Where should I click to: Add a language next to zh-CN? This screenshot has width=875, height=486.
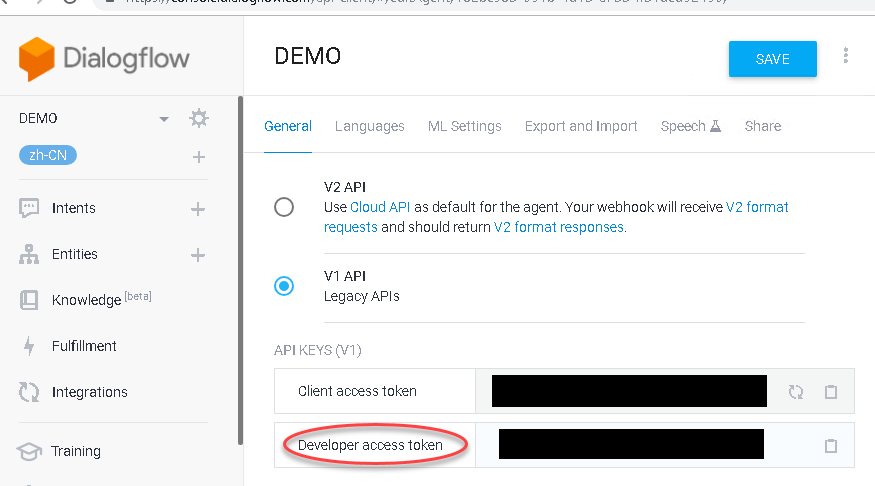coord(199,157)
